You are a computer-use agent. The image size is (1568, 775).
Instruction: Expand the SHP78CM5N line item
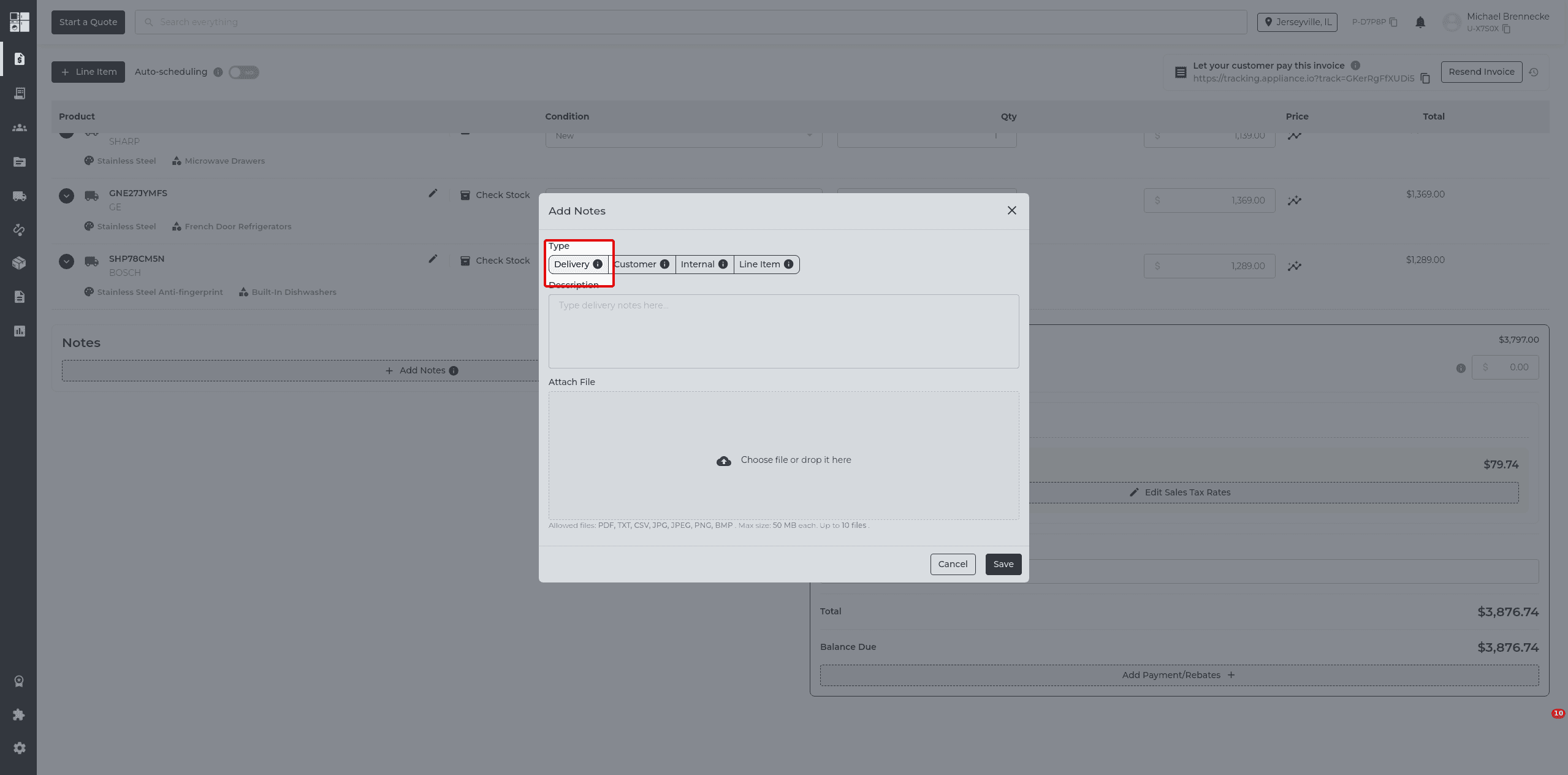pyautogui.click(x=66, y=261)
